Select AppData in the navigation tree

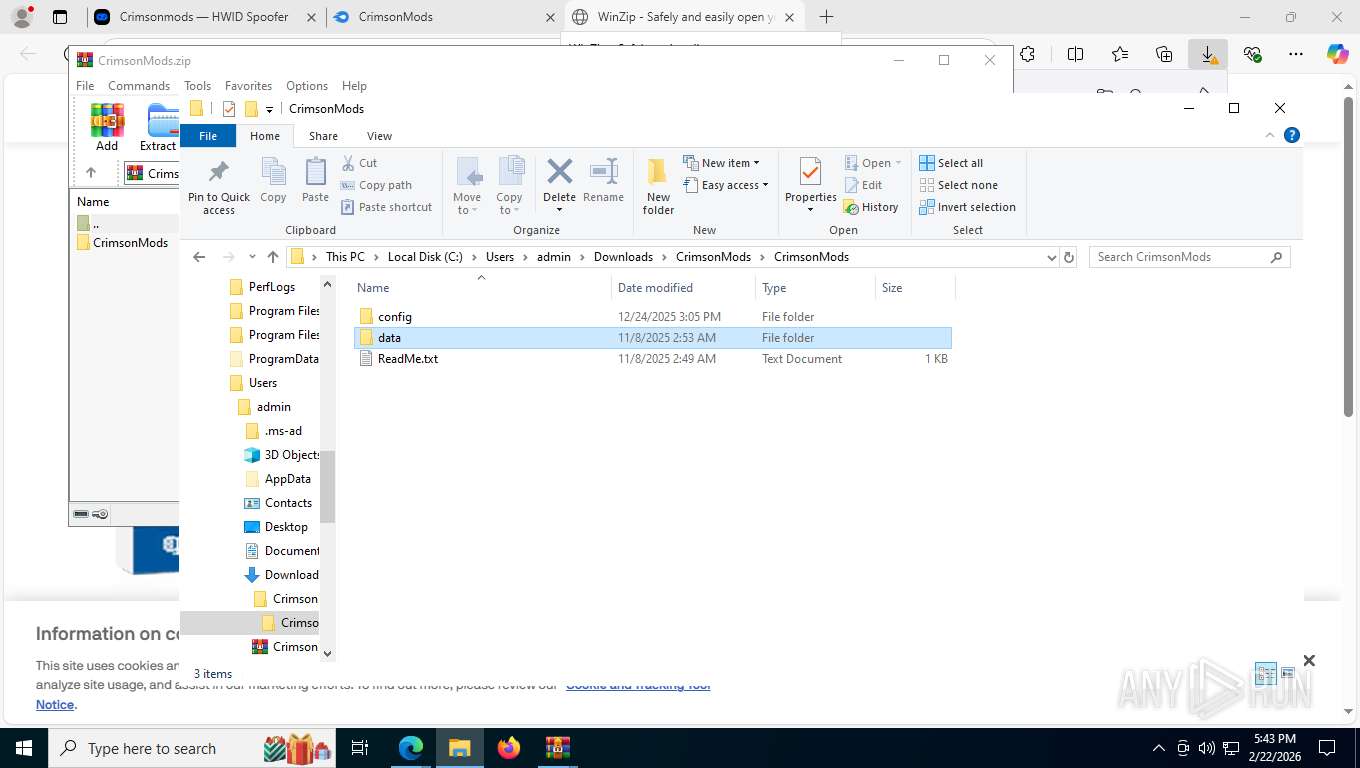[x=287, y=479]
